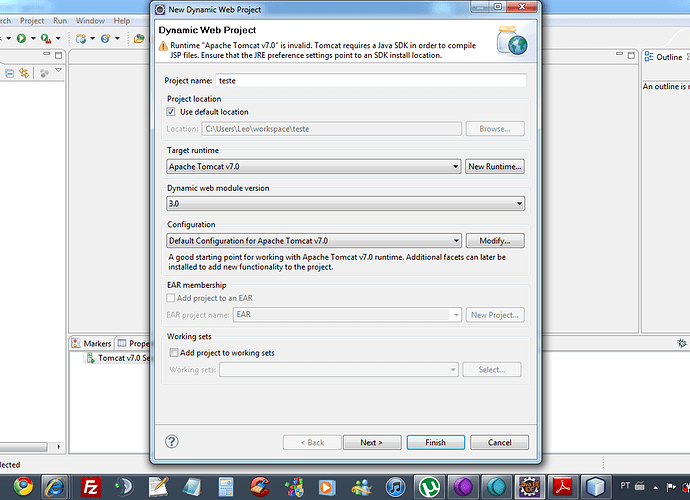Screen dimensions: 690x500
Task: Collapse all in the explorer view
Action: (x=10, y=73)
